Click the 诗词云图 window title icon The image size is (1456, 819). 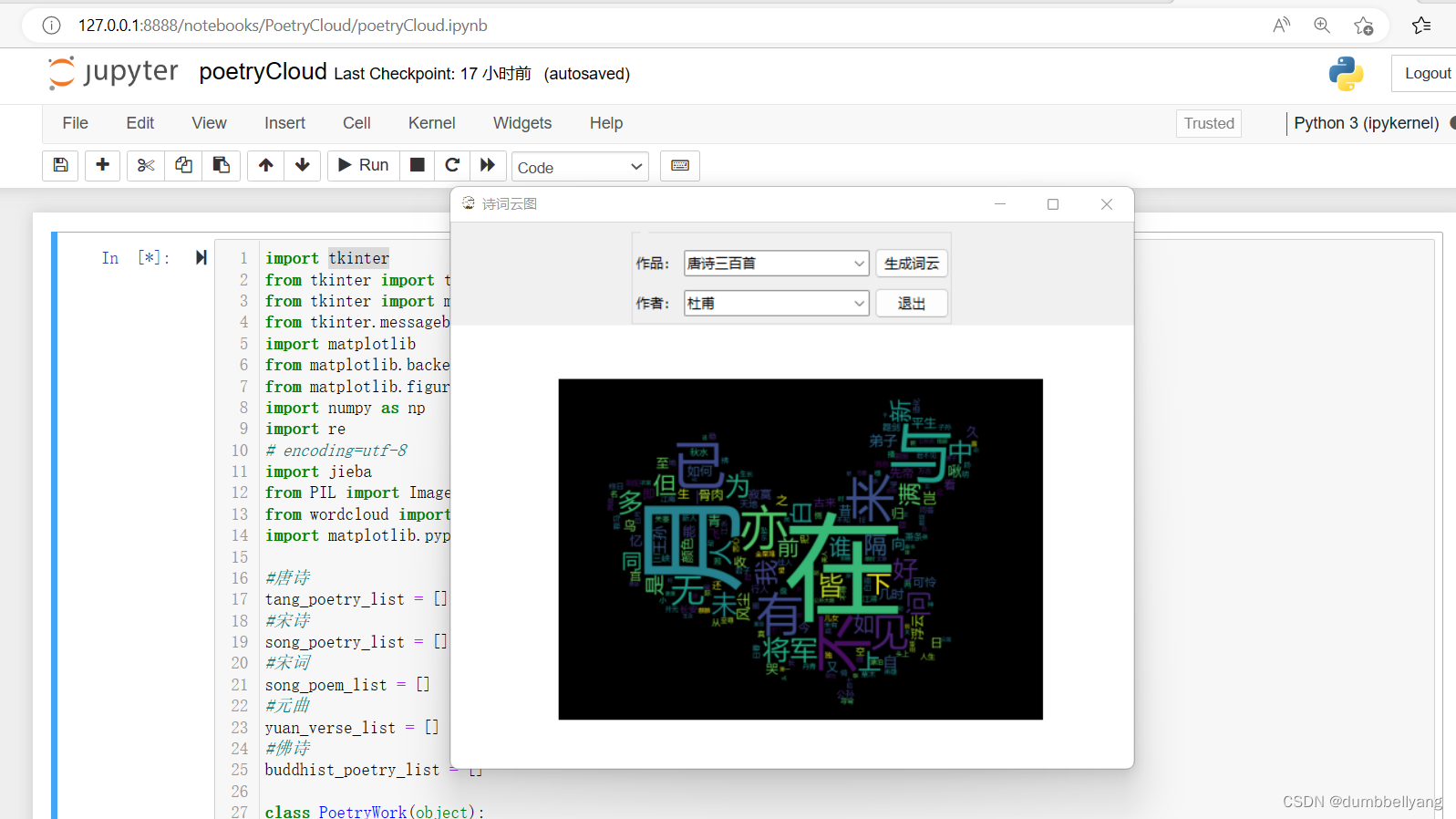click(468, 203)
